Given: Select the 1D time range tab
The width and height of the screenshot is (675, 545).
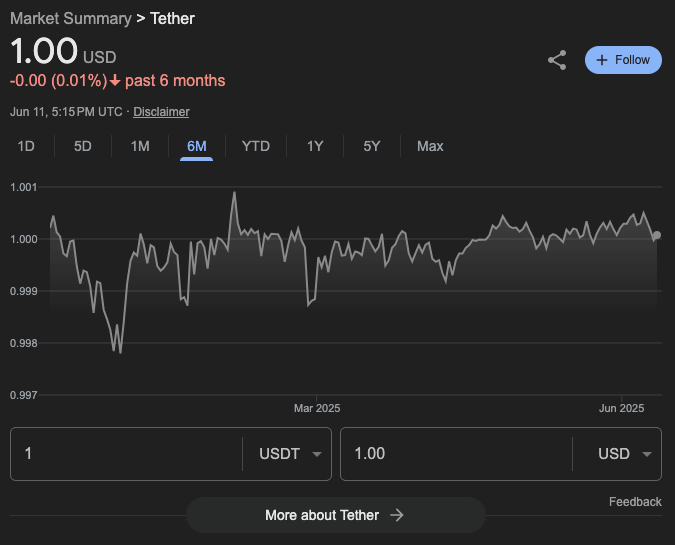Looking at the screenshot, I should click(x=26, y=146).
